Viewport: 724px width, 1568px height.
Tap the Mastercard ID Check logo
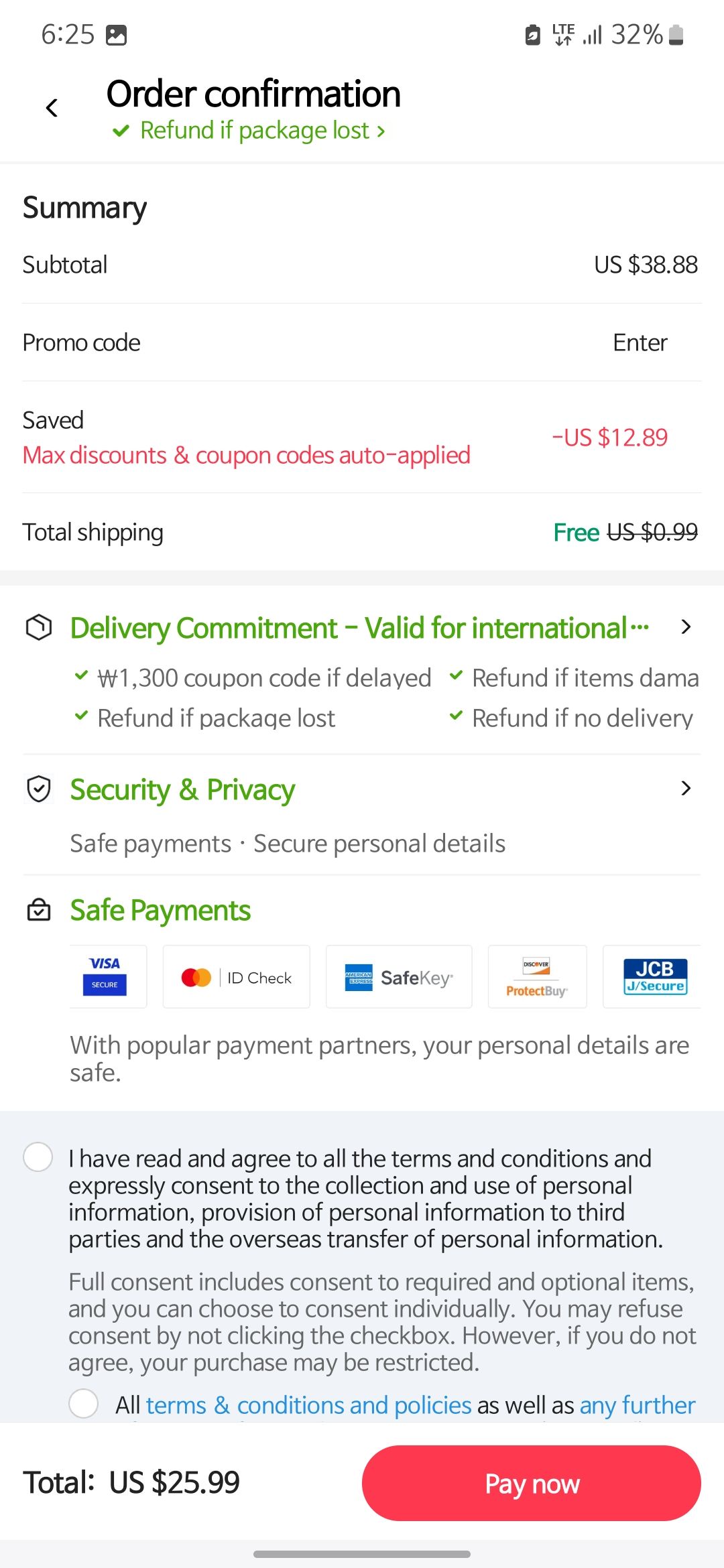pyautogui.click(x=236, y=977)
